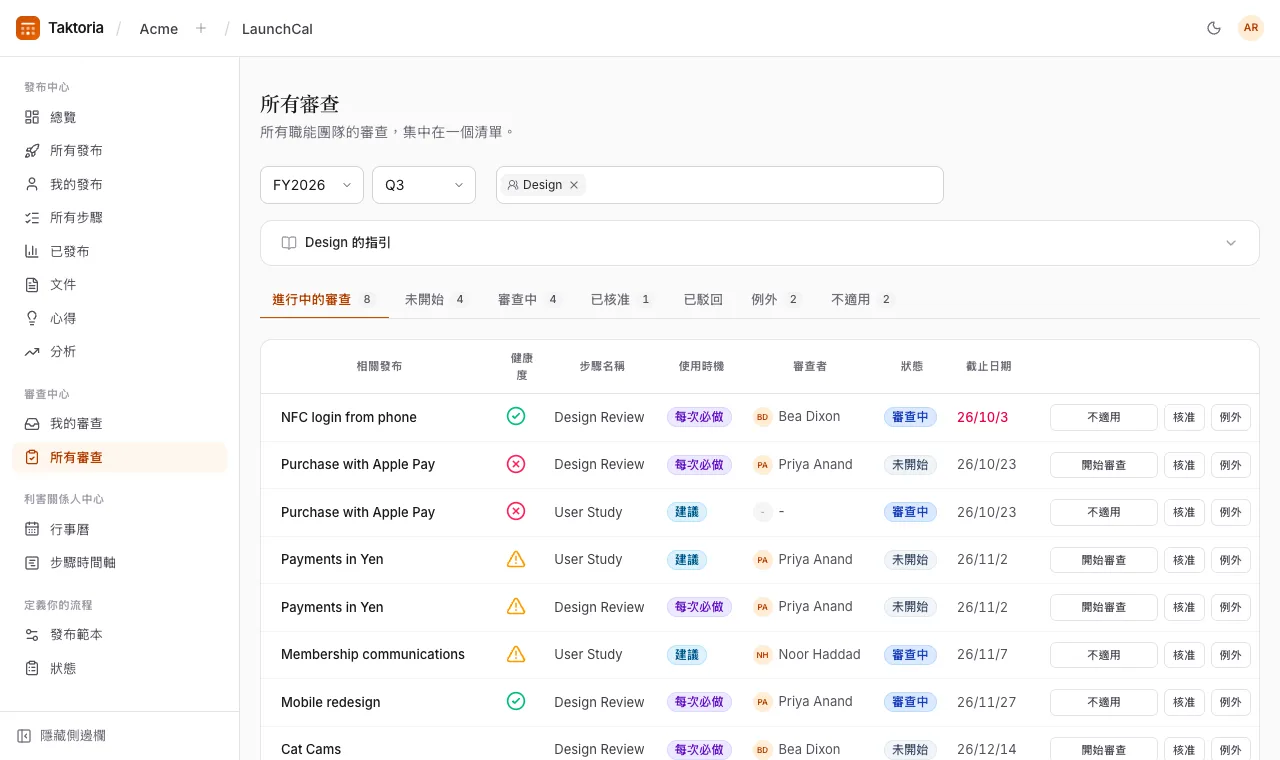This screenshot has width=1280, height=760.
Task: Click the team filter input field
Action: (720, 185)
